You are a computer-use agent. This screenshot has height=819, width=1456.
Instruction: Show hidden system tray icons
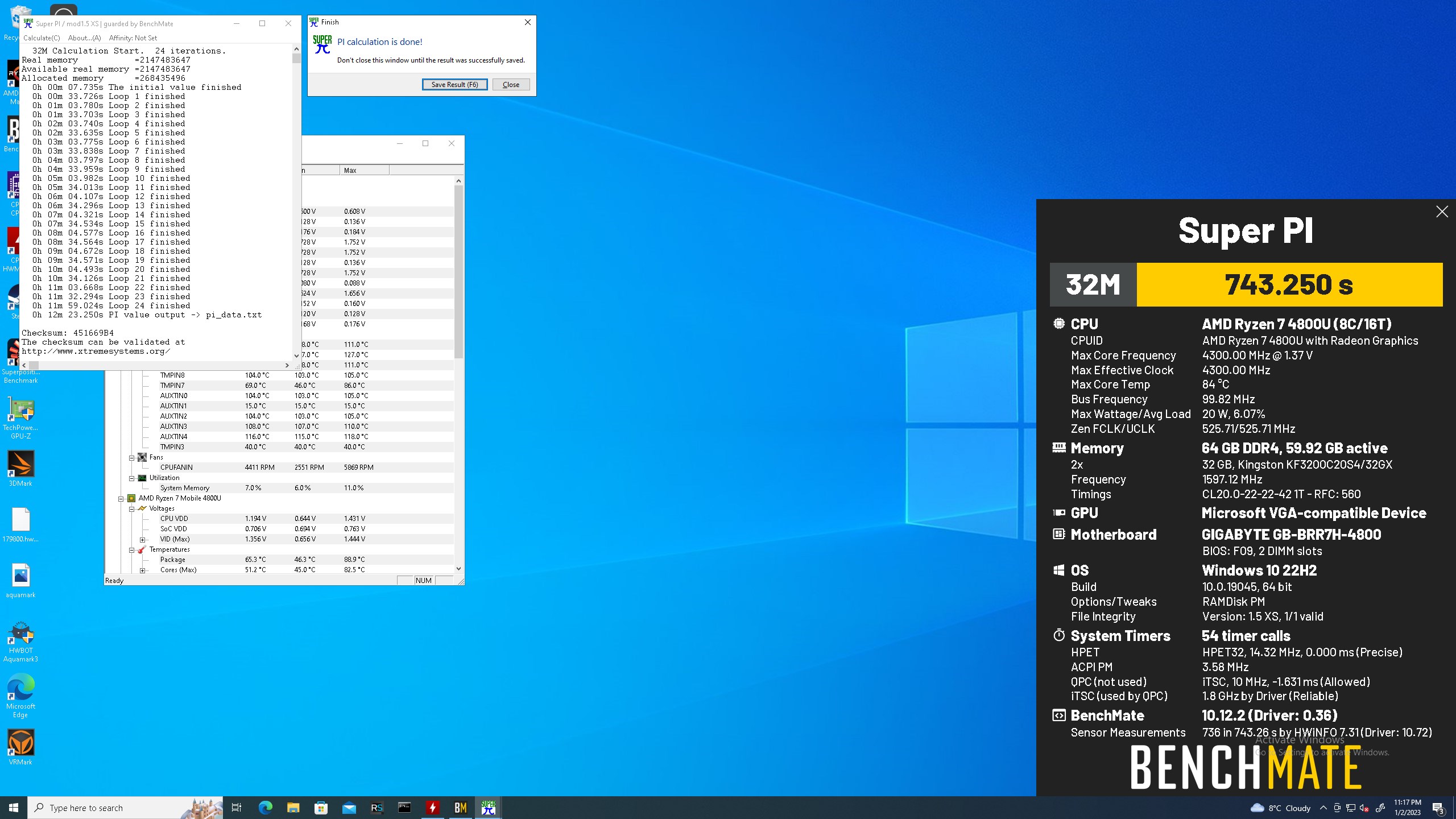pos(1323,808)
